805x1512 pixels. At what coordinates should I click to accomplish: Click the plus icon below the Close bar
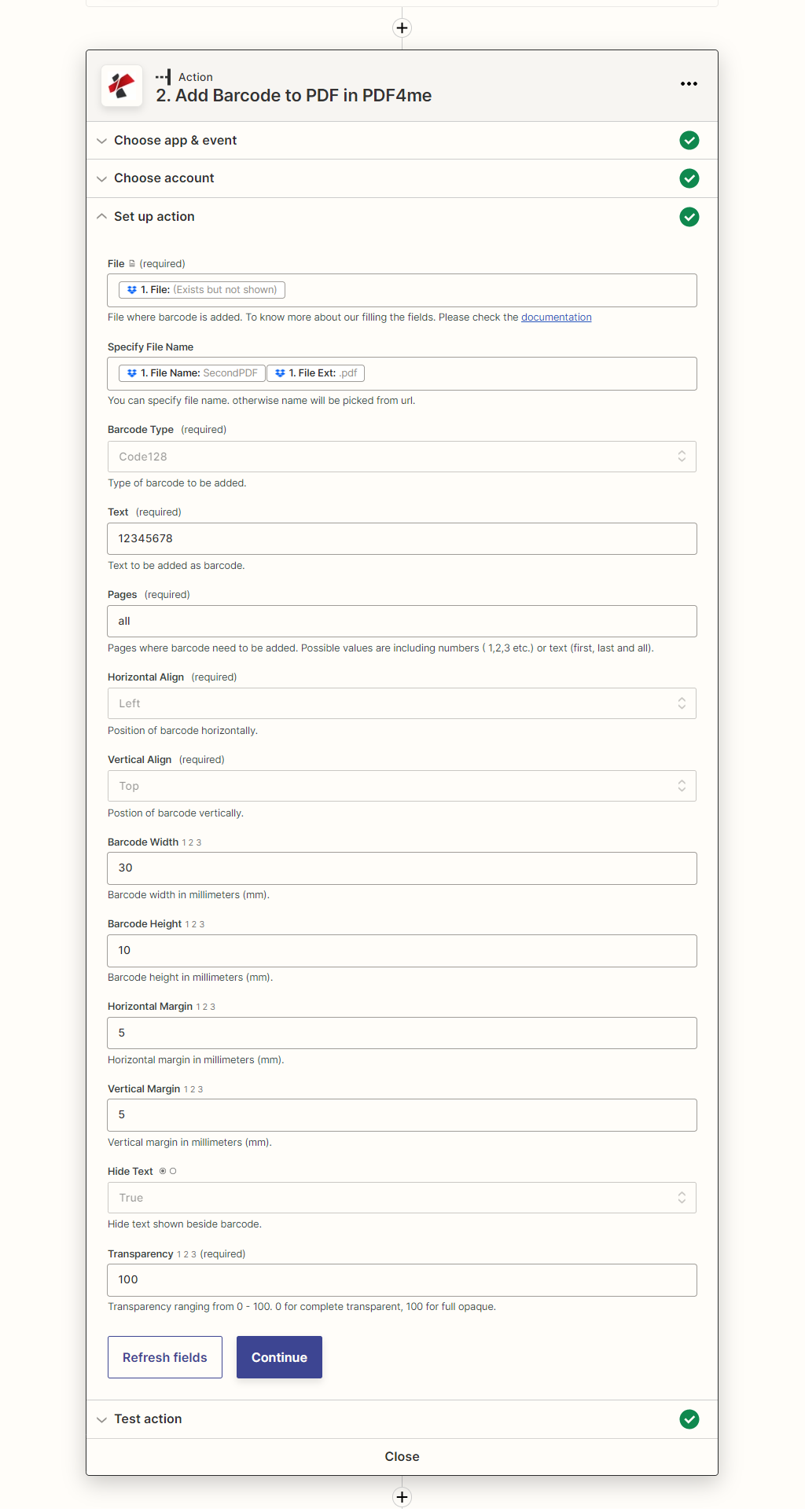tap(402, 1496)
